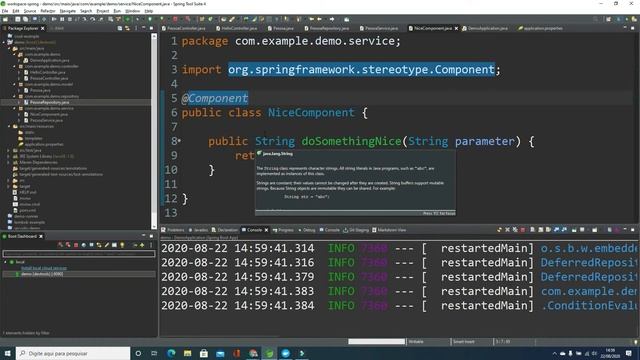Image resolution: width=640 pixels, height=360 pixels.
Task: Expand the JRE System Library node
Action: click(9, 156)
